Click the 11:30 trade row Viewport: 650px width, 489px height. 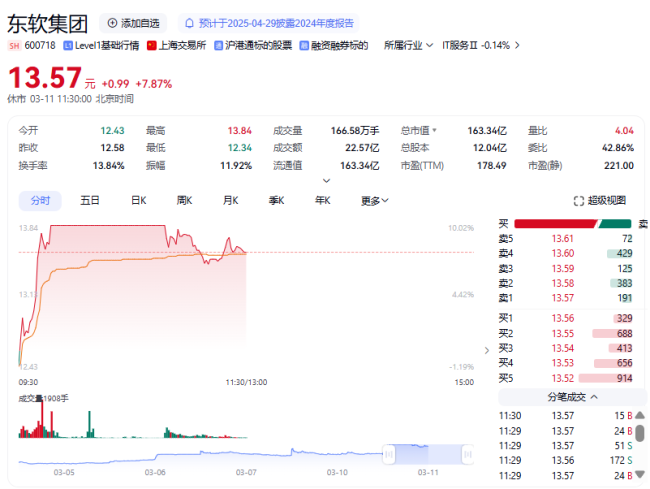pyautogui.click(x=565, y=416)
